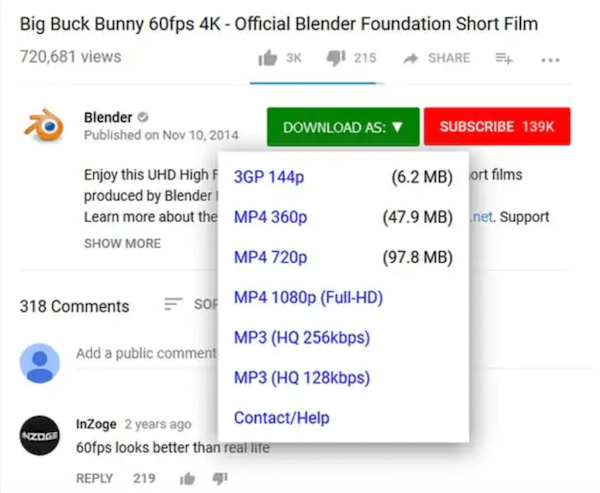Open InZoge username link

pyautogui.click(x=96, y=424)
